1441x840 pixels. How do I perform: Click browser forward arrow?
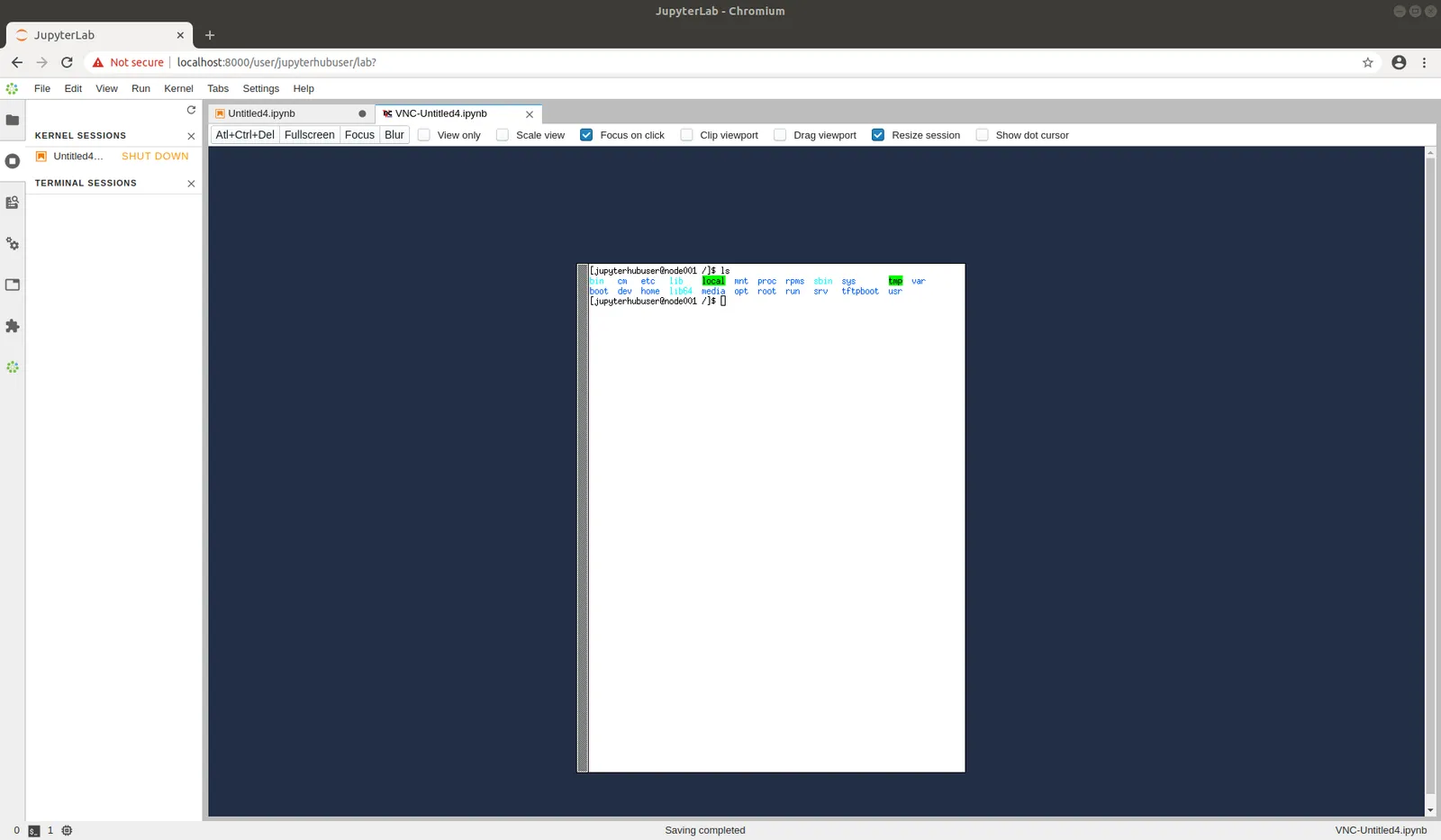pos(41,62)
